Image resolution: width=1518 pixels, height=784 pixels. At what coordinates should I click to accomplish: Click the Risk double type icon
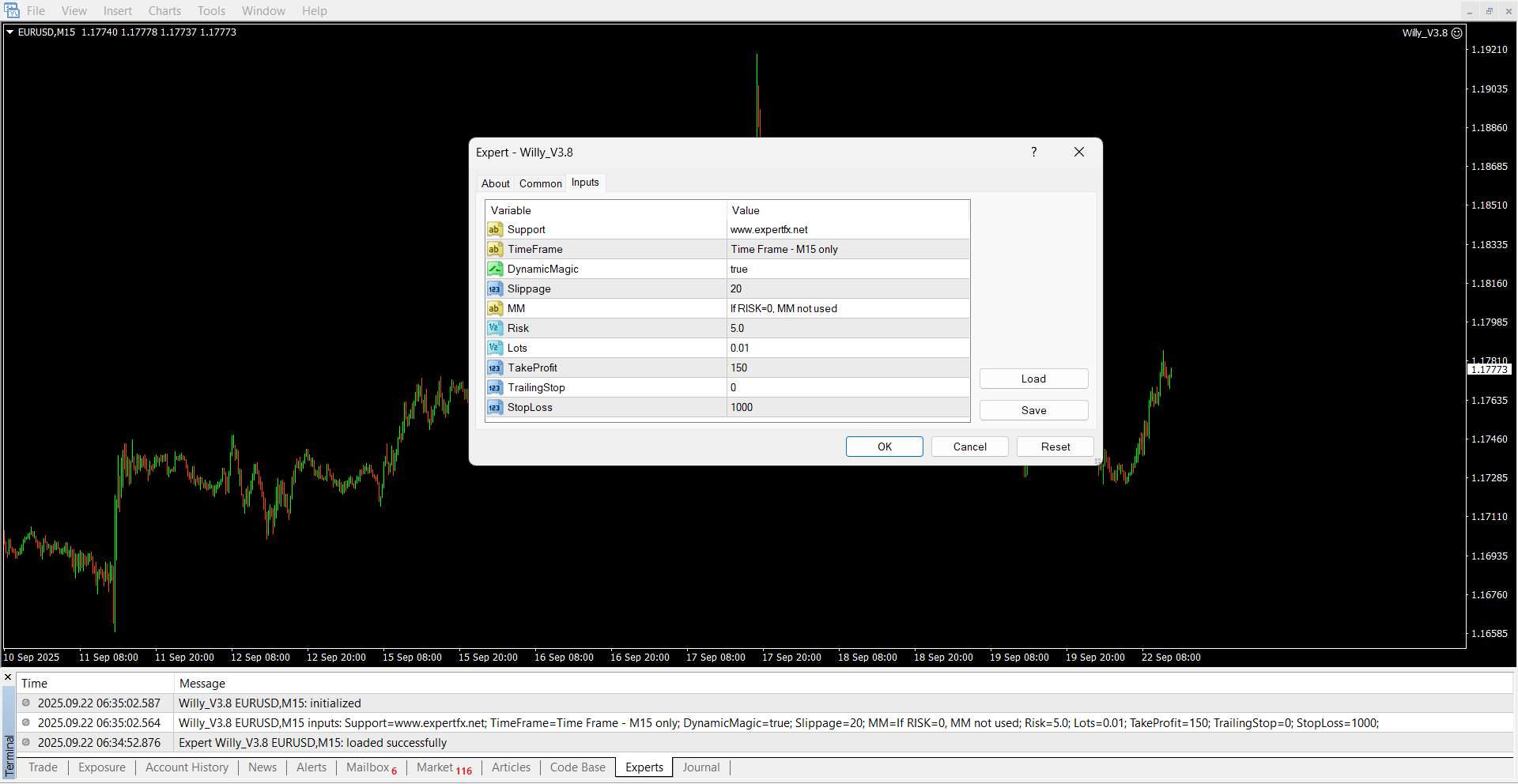point(495,329)
